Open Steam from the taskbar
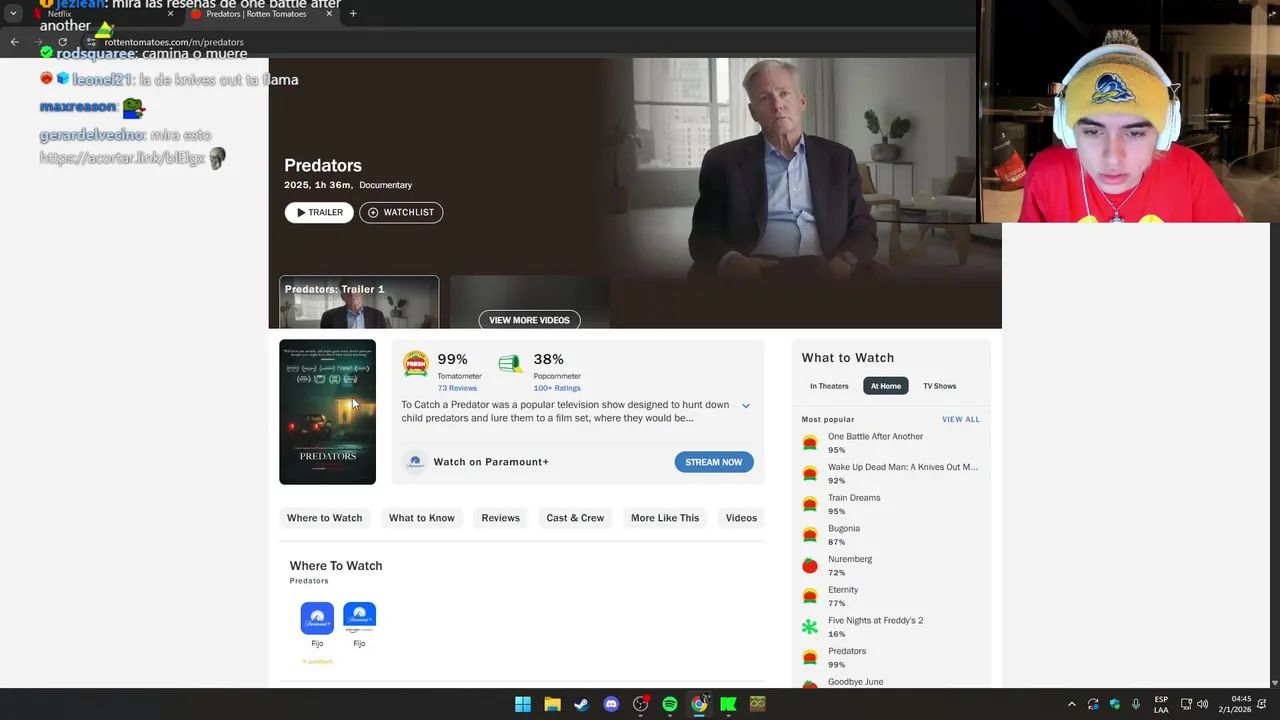 click(x=581, y=704)
